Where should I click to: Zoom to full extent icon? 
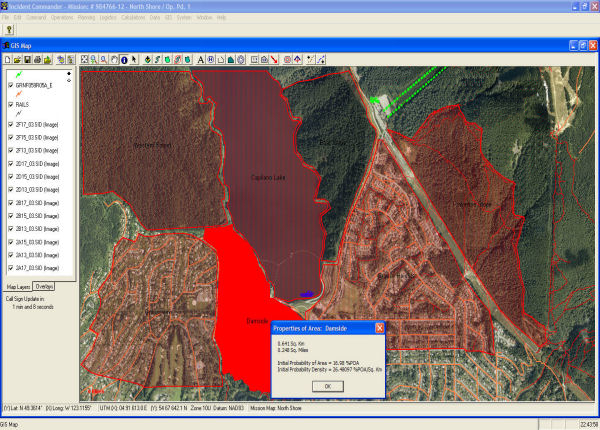[84, 60]
